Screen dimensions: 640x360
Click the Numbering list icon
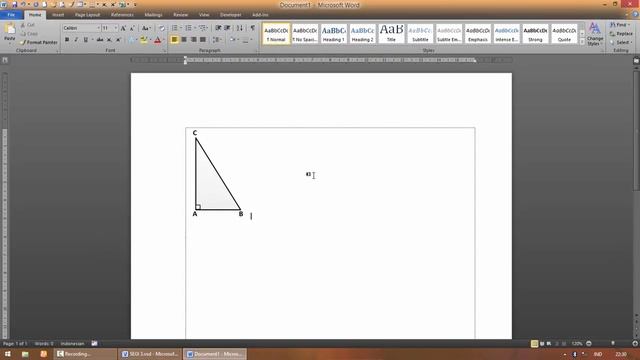click(x=188, y=28)
